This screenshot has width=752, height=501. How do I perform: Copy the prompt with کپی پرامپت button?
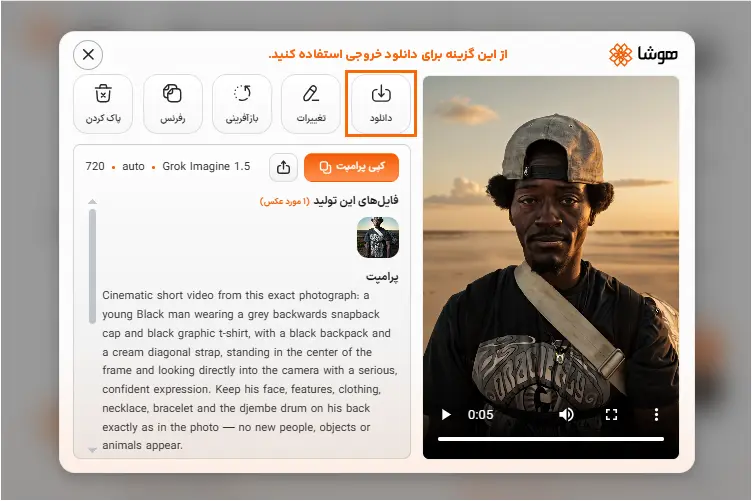coord(352,167)
